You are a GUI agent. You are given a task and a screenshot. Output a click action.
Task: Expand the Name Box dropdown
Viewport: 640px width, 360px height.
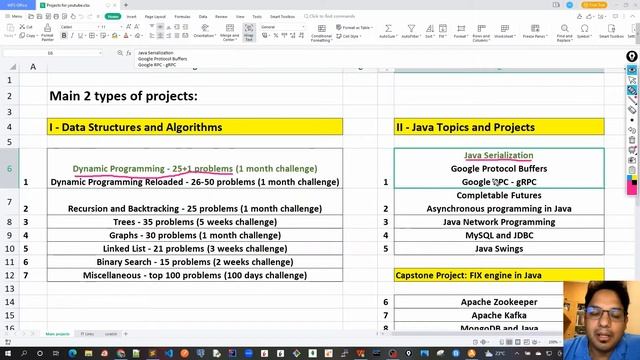pyautogui.click(x=100, y=53)
